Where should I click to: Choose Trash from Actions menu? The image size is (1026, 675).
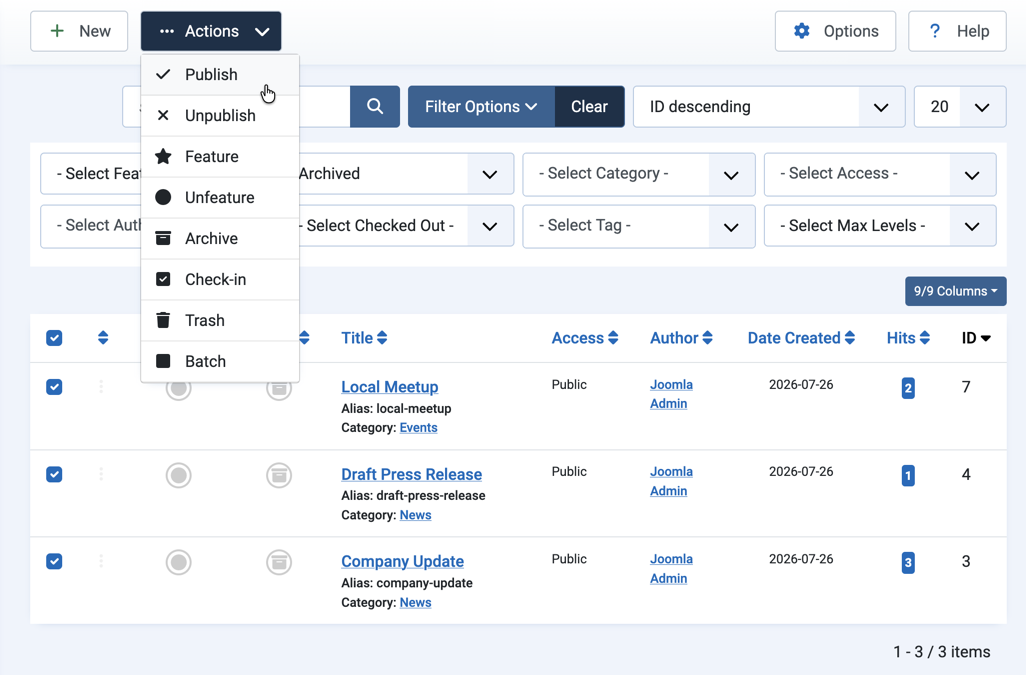pos(220,320)
